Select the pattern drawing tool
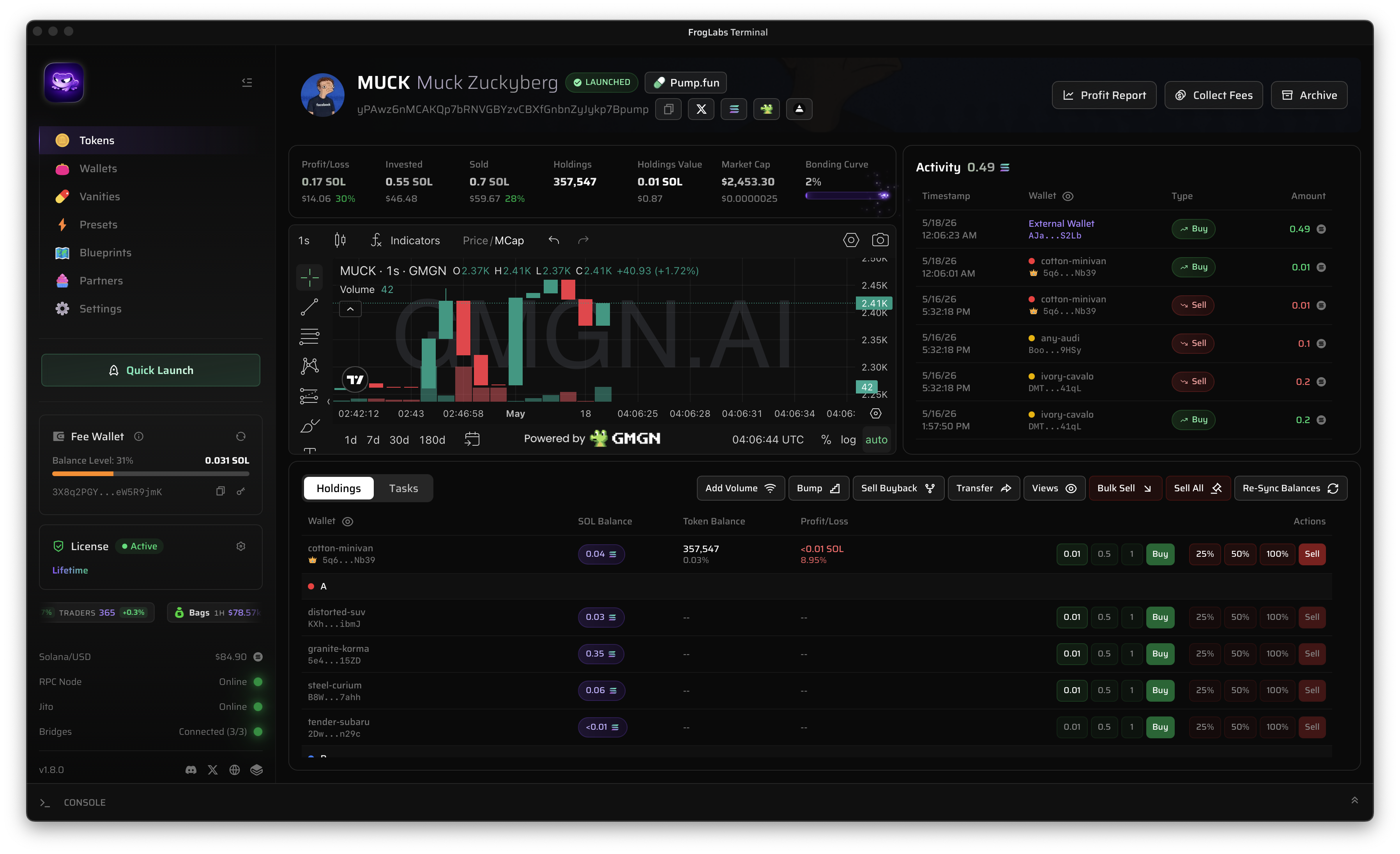Viewport: 1400px width, 854px height. (309, 366)
